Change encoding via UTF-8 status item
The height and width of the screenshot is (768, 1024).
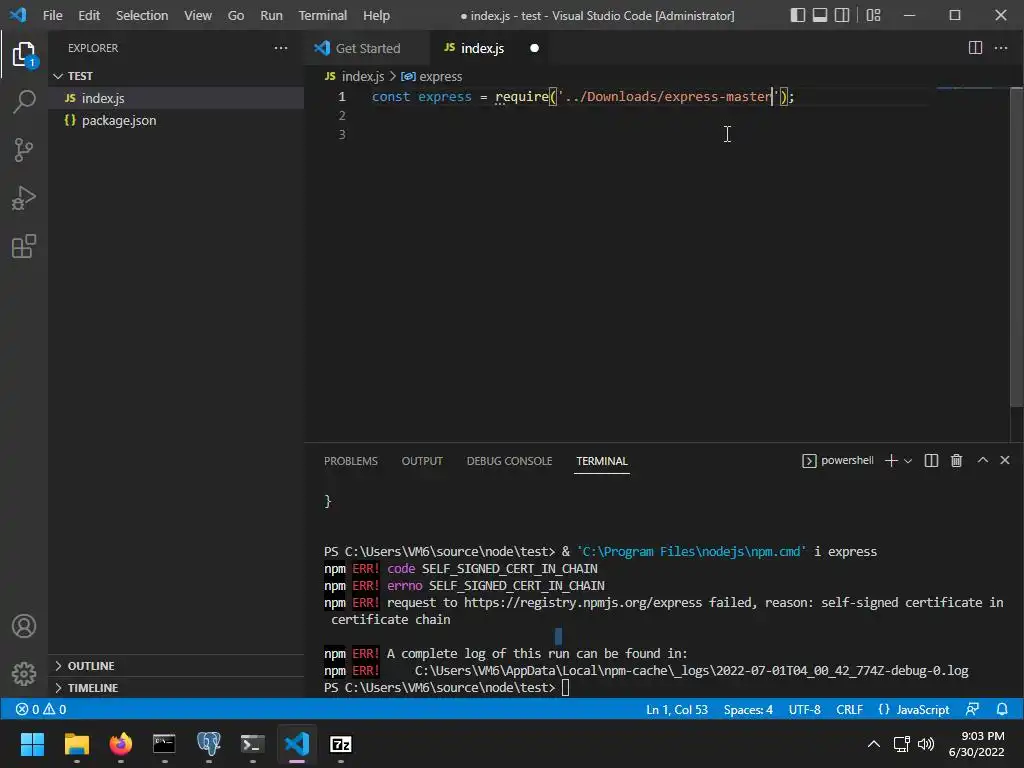(804, 709)
